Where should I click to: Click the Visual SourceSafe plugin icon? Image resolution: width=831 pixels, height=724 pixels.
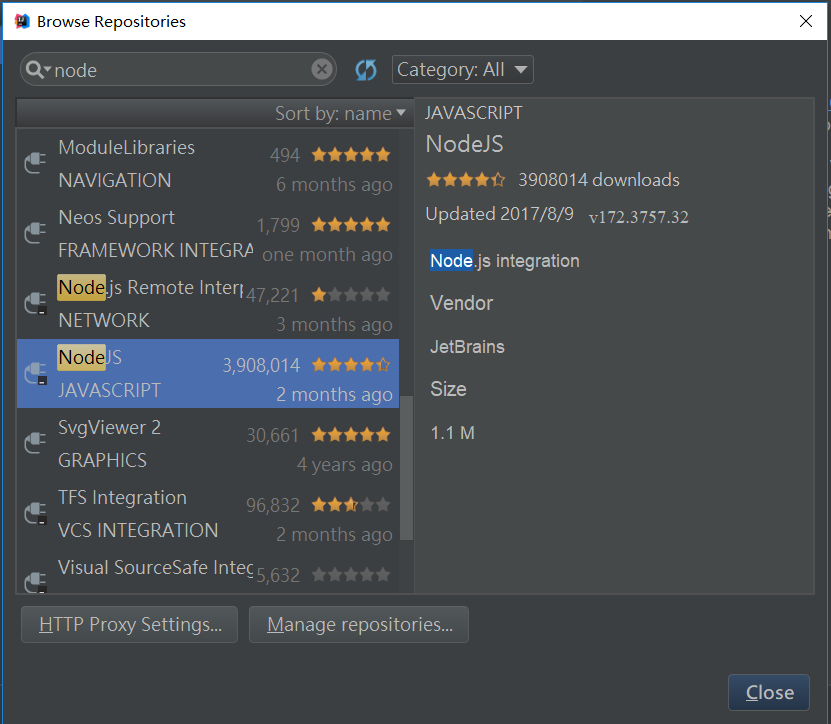point(36,582)
